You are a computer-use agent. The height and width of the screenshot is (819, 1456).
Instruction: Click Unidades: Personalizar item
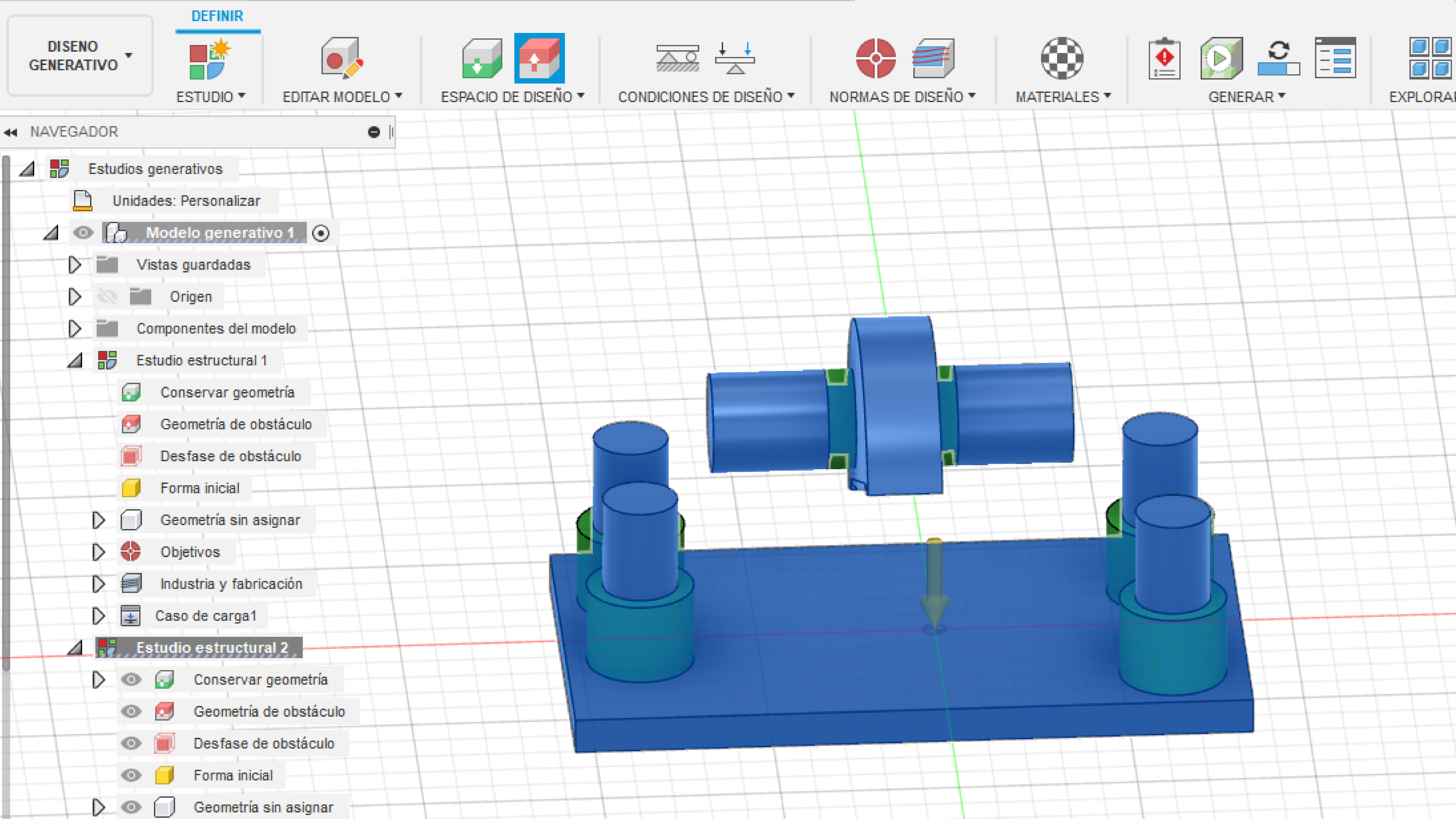[x=186, y=201]
